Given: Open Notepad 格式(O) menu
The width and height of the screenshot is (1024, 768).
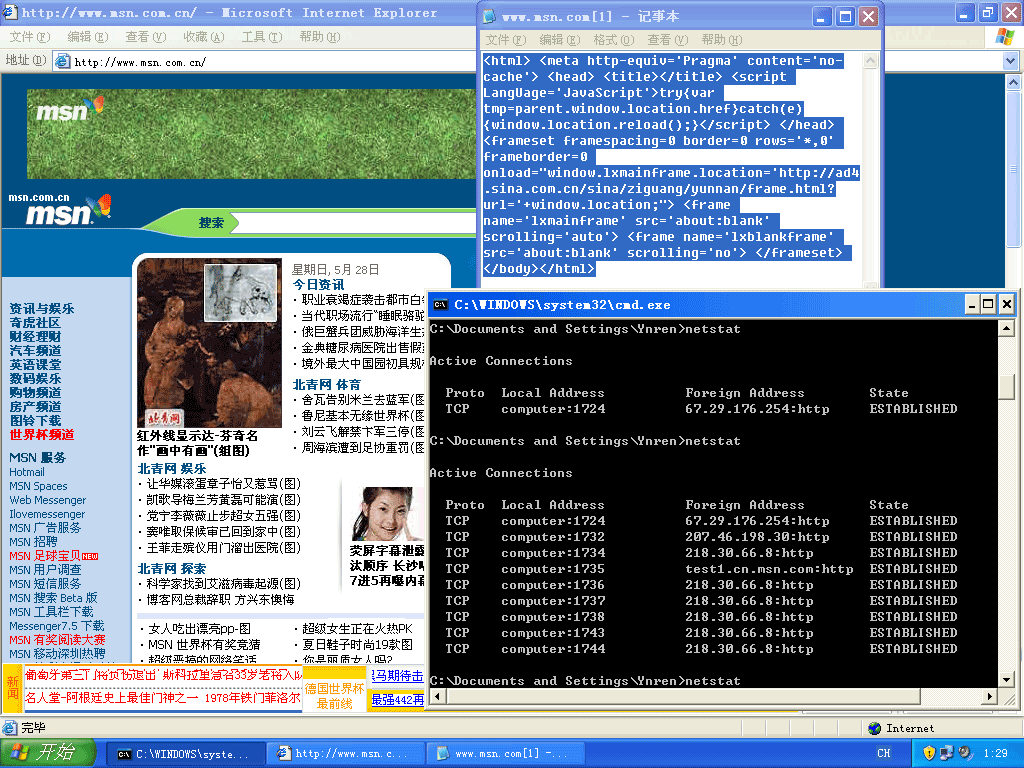Looking at the screenshot, I should click(613, 40).
